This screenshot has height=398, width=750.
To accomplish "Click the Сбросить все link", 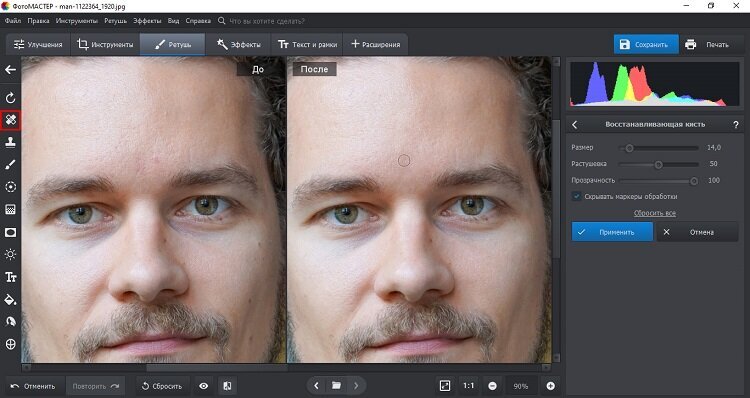I will coord(655,213).
